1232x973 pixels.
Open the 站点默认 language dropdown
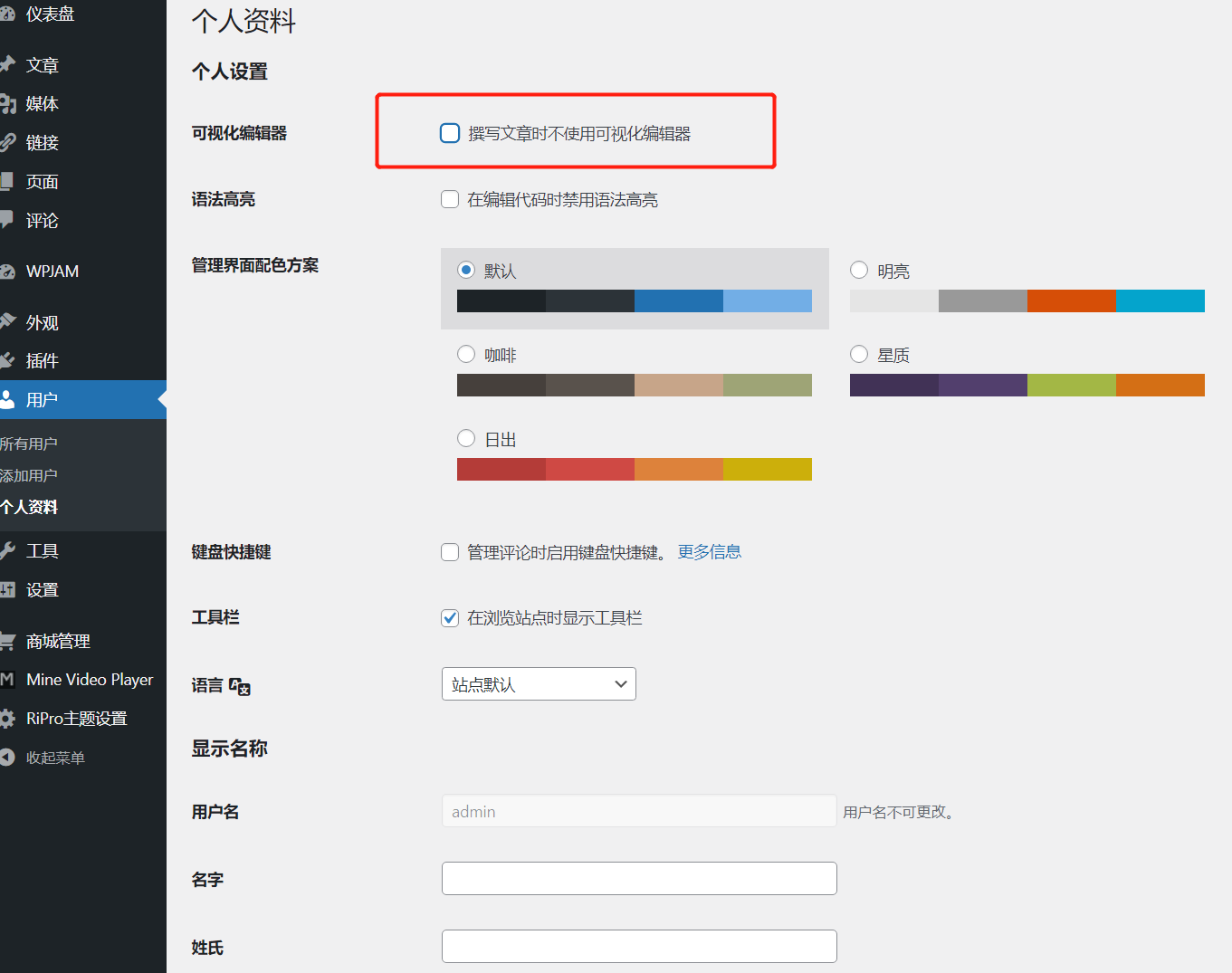[539, 684]
